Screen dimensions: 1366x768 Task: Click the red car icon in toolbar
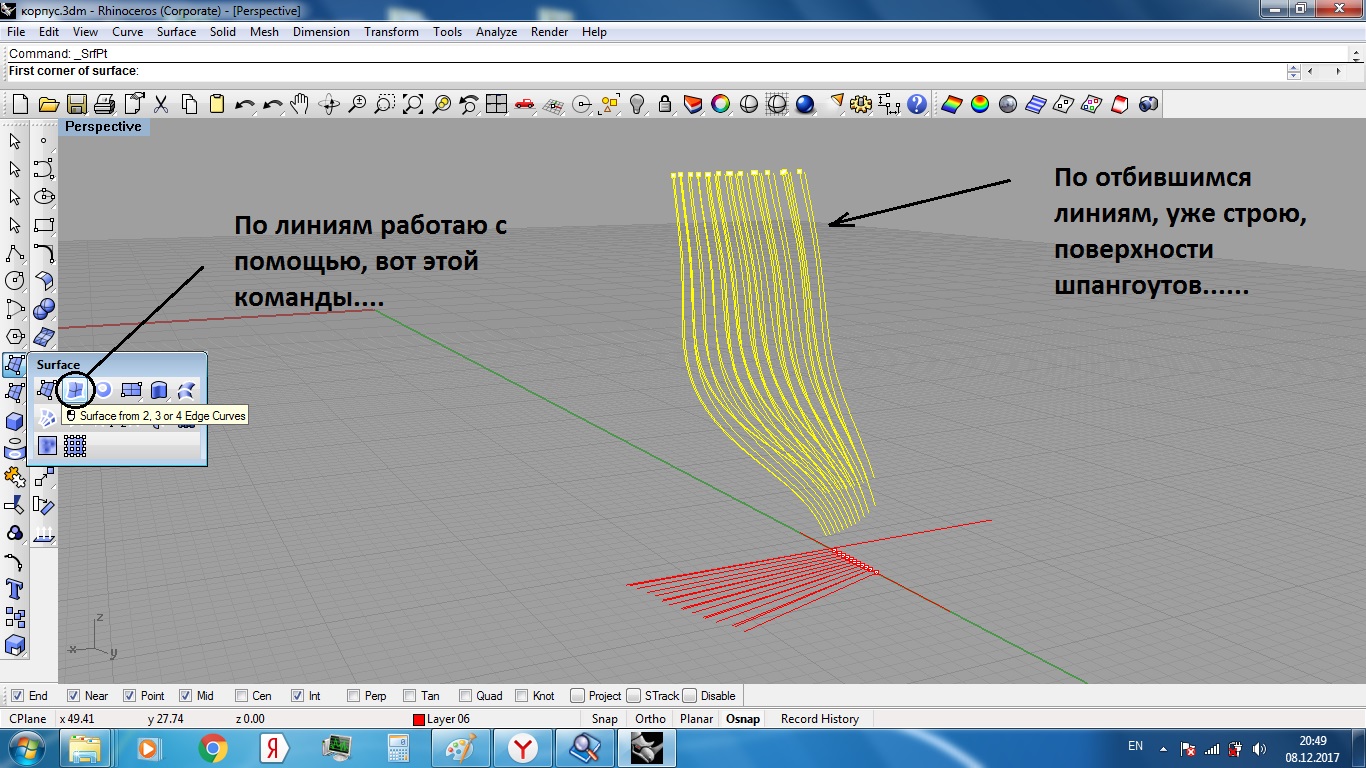pyautogui.click(x=525, y=104)
